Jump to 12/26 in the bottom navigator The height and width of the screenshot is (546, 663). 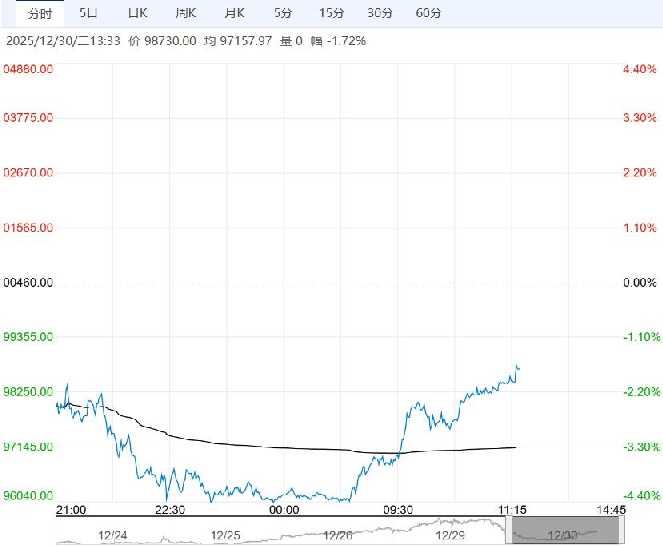tap(337, 535)
